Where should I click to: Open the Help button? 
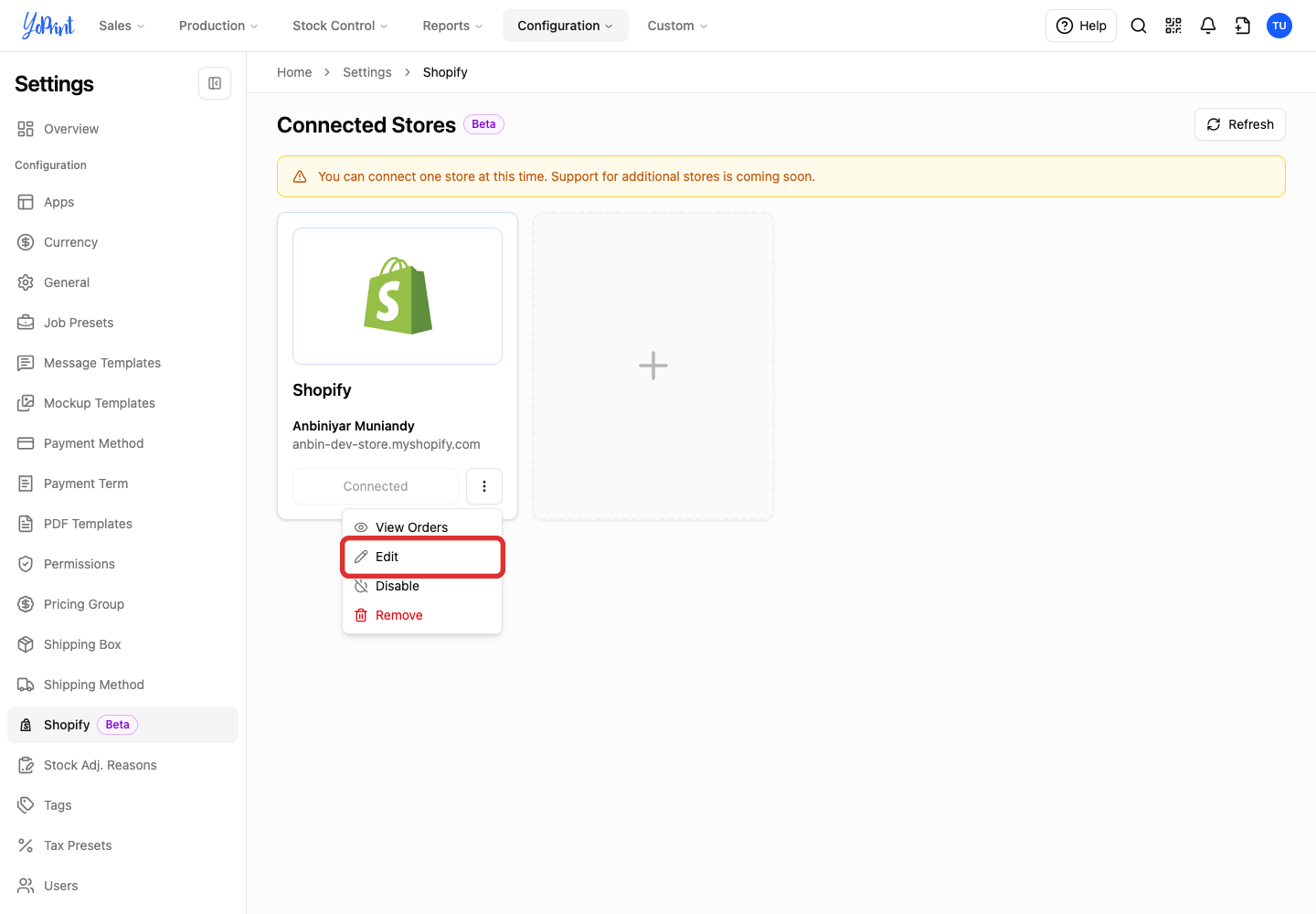(1081, 26)
